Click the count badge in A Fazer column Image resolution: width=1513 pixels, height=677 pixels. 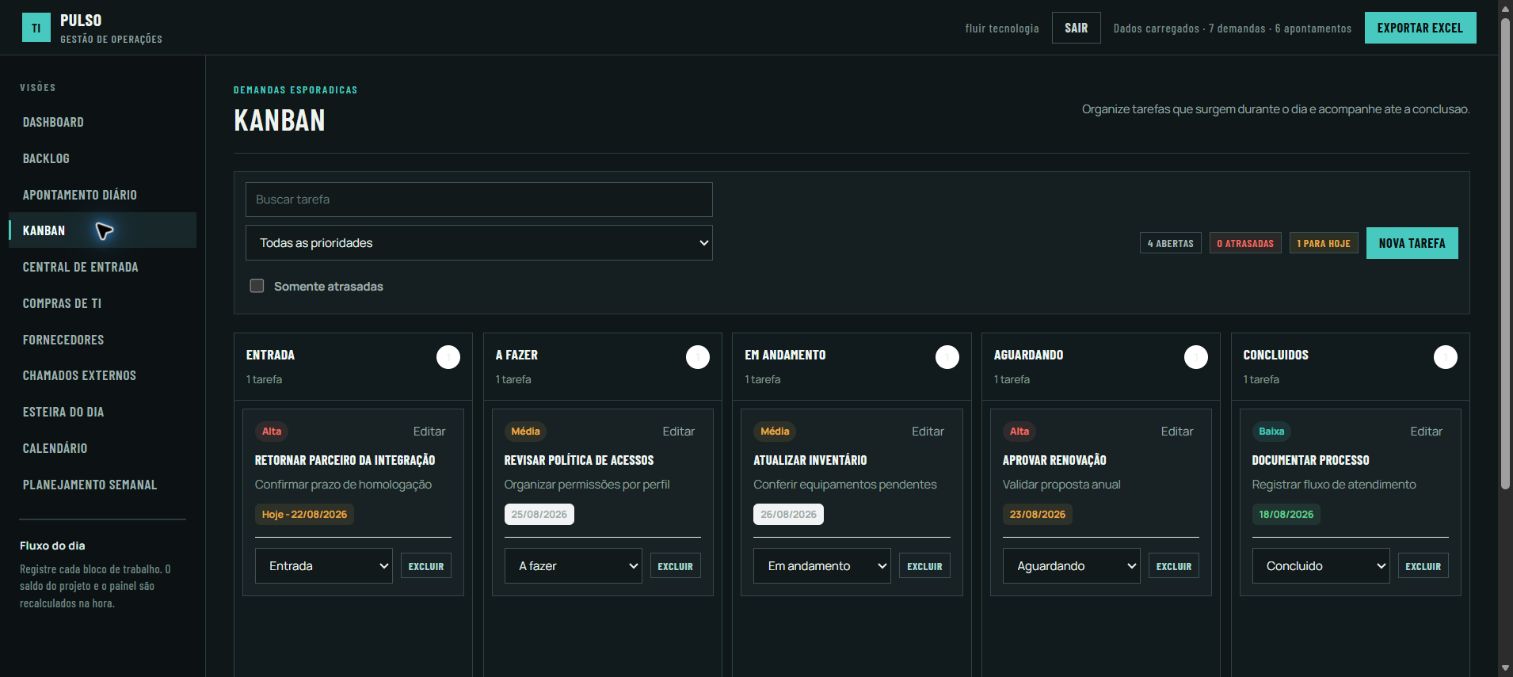point(698,357)
